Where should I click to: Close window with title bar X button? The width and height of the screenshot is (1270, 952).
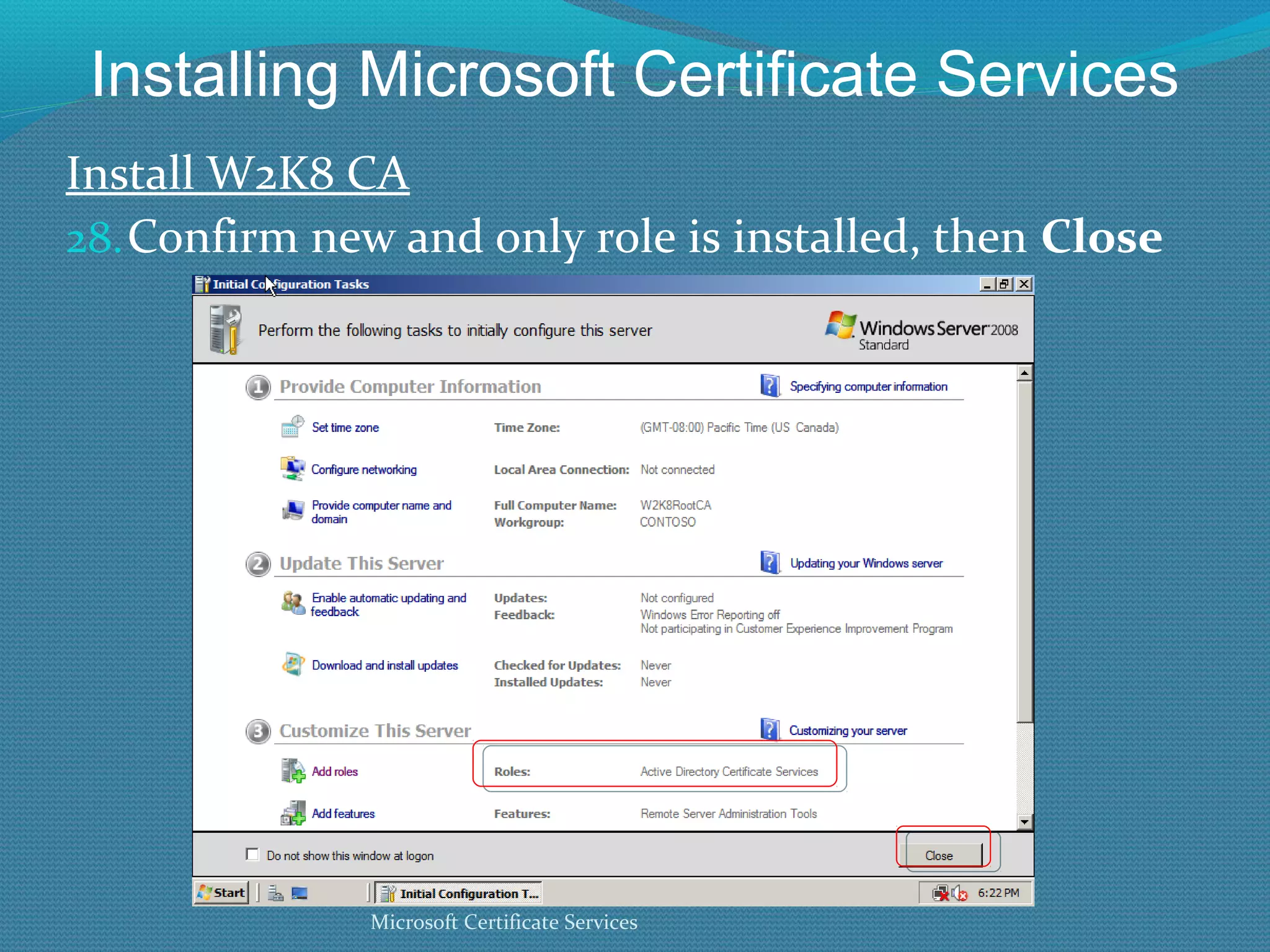[x=1024, y=284]
